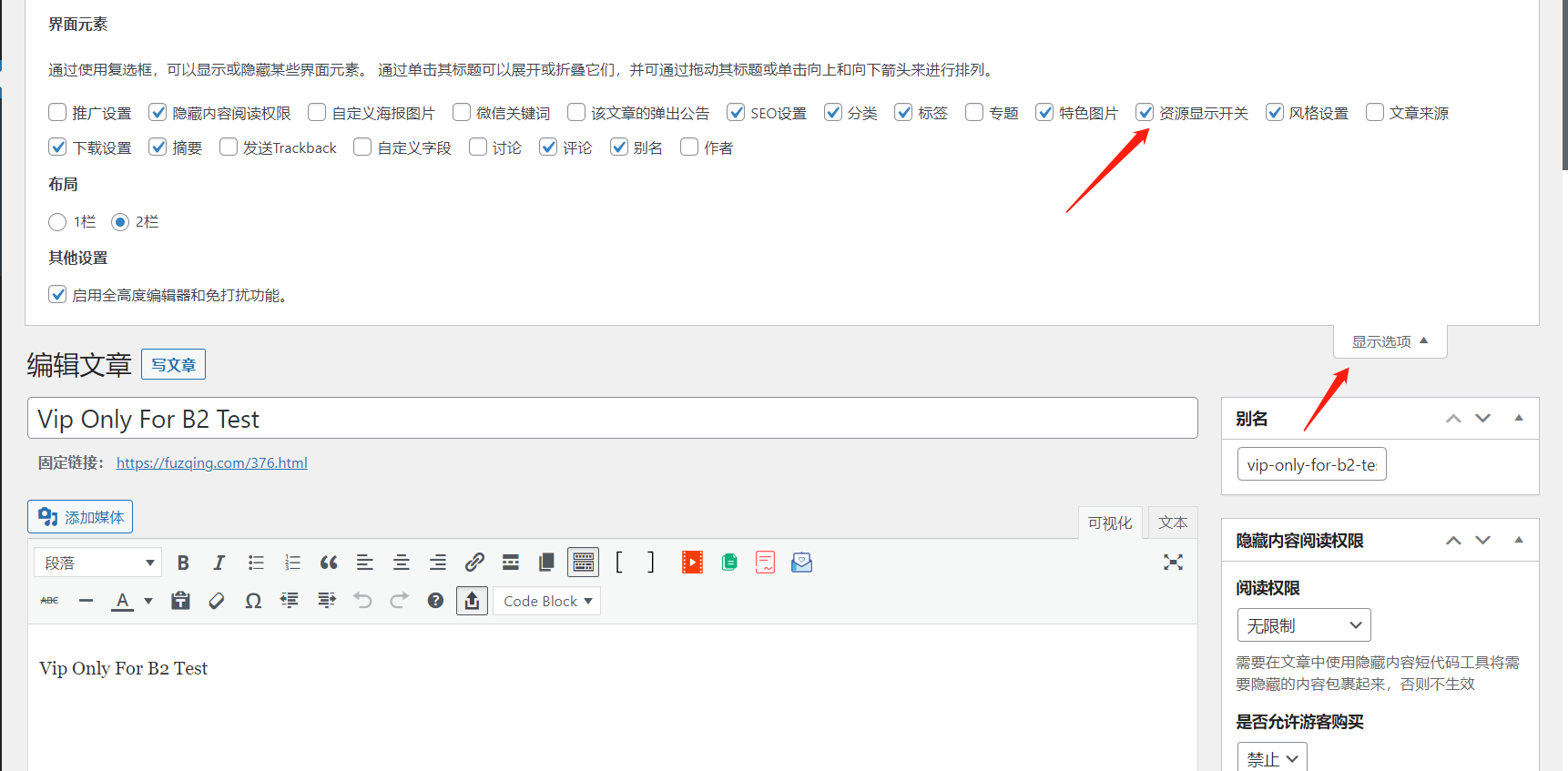Collapse the 显示选项 screen options tab
This screenshot has width=1568, height=771.
tap(1390, 341)
